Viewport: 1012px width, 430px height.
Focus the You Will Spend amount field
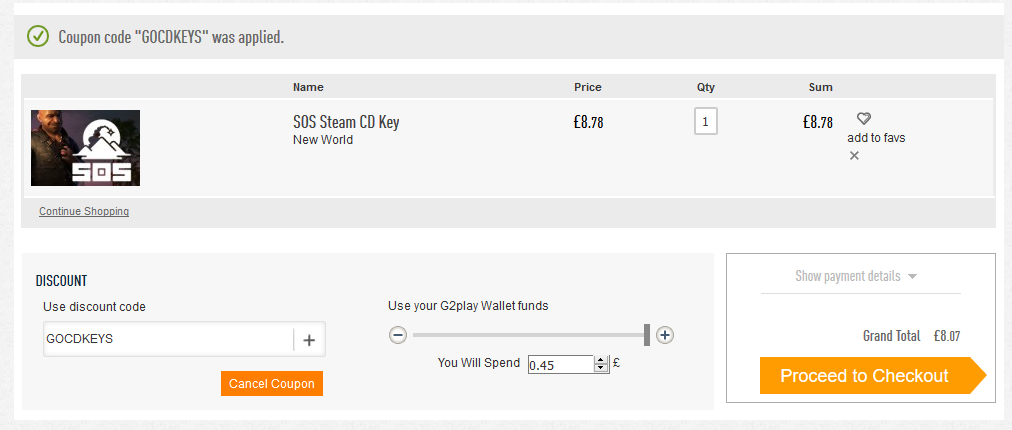(561, 365)
